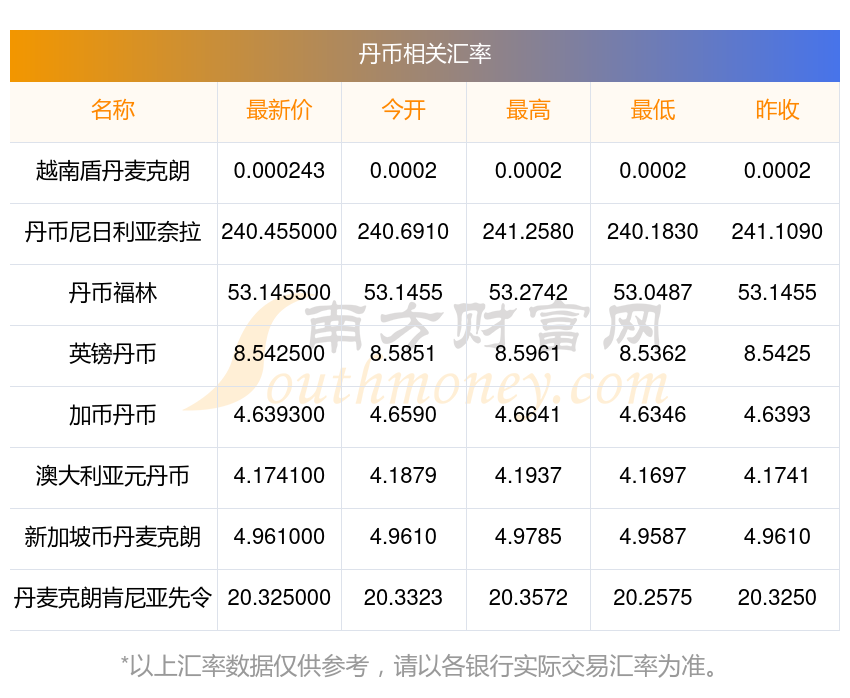Viewport: 850px width, 698px height.
Task: Select the 新加坡币丹麦克朗 row name
Action: click(113, 537)
